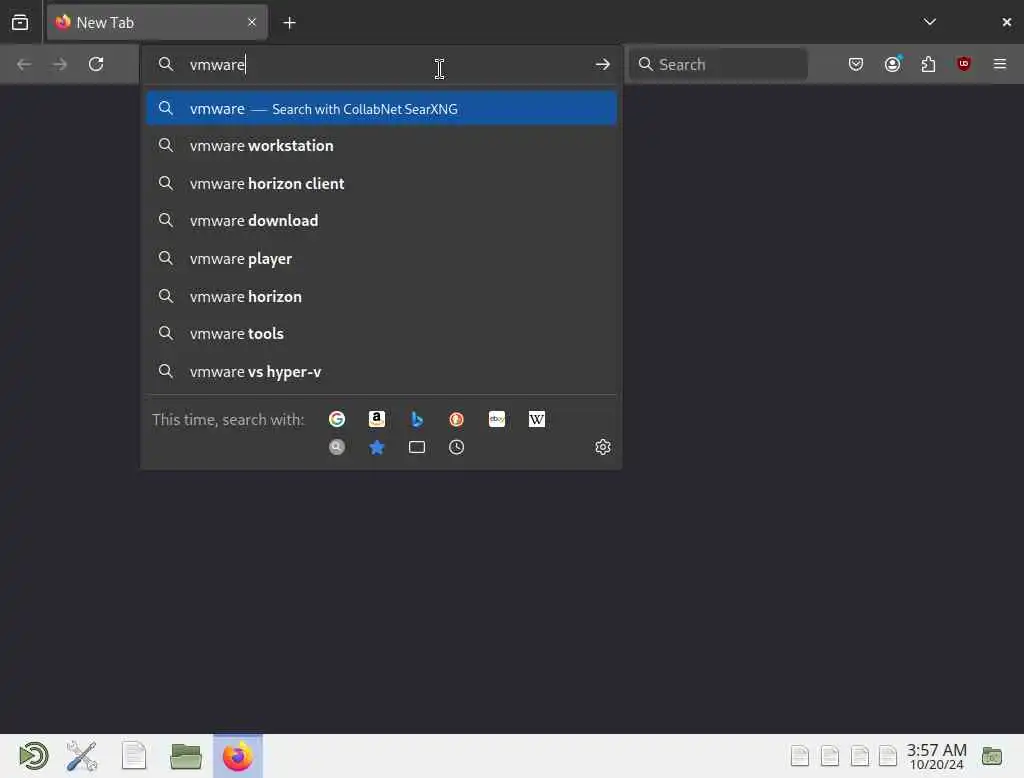1024x778 pixels.
Task: Select vmware Search with CollabNet SearXNG
Action: [x=381, y=108]
